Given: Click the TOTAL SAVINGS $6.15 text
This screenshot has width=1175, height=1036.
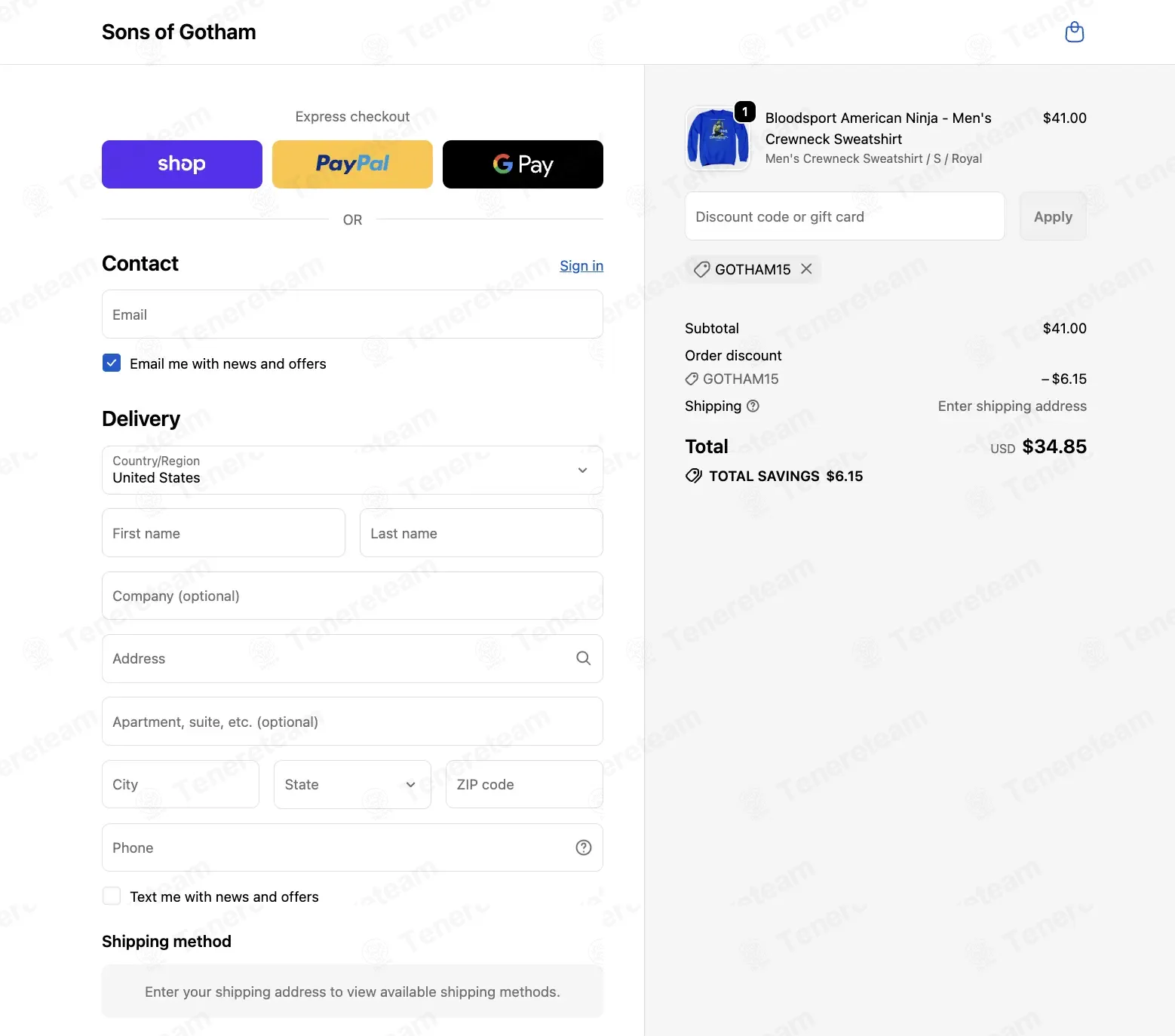Looking at the screenshot, I should (786, 476).
